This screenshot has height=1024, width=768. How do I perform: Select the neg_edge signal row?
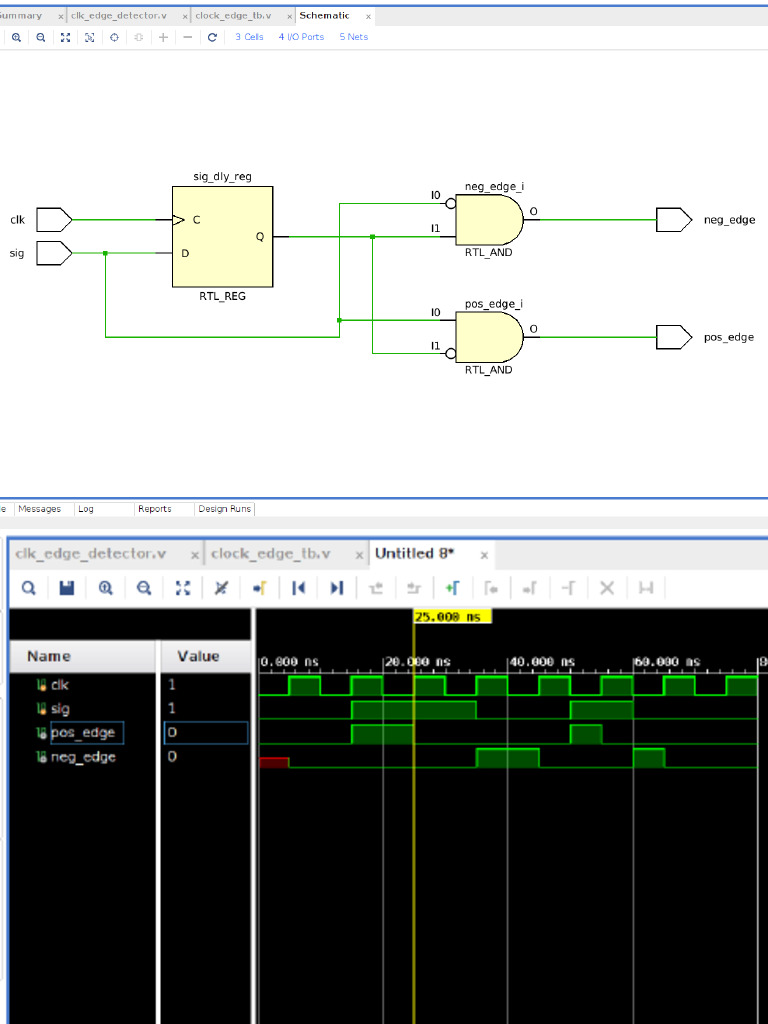pos(83,757)
